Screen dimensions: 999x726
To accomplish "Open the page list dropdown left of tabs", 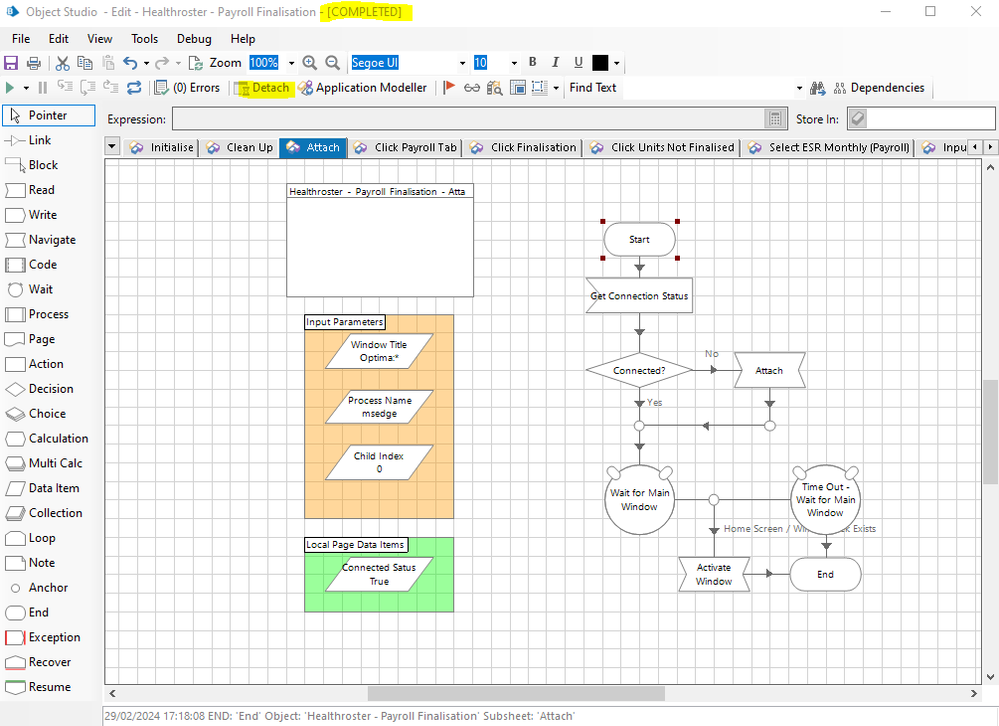I will point(111,147).
